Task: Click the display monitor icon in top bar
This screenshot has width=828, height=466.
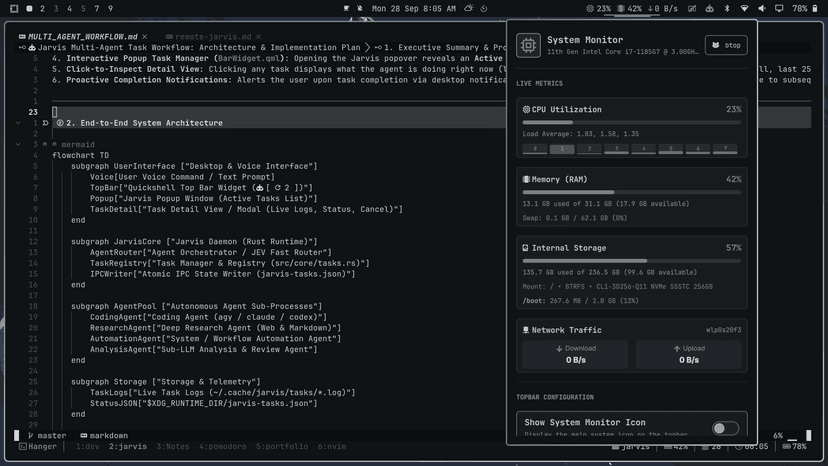Action: [x=779, y=8]
